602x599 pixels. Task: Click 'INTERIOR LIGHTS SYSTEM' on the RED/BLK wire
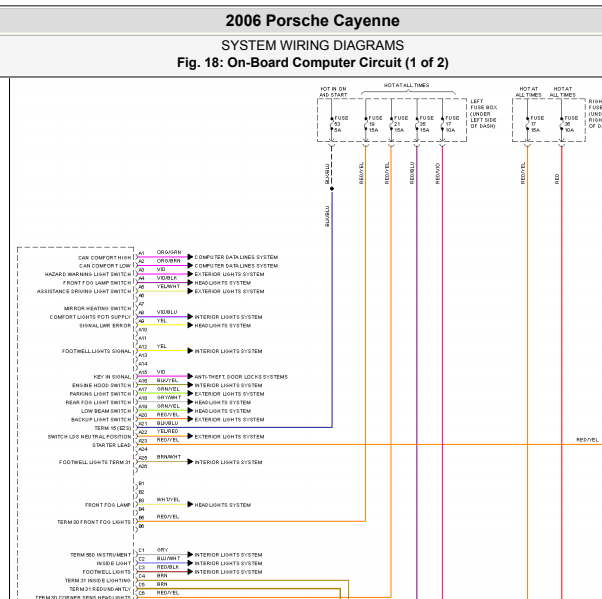click(228, 572)
